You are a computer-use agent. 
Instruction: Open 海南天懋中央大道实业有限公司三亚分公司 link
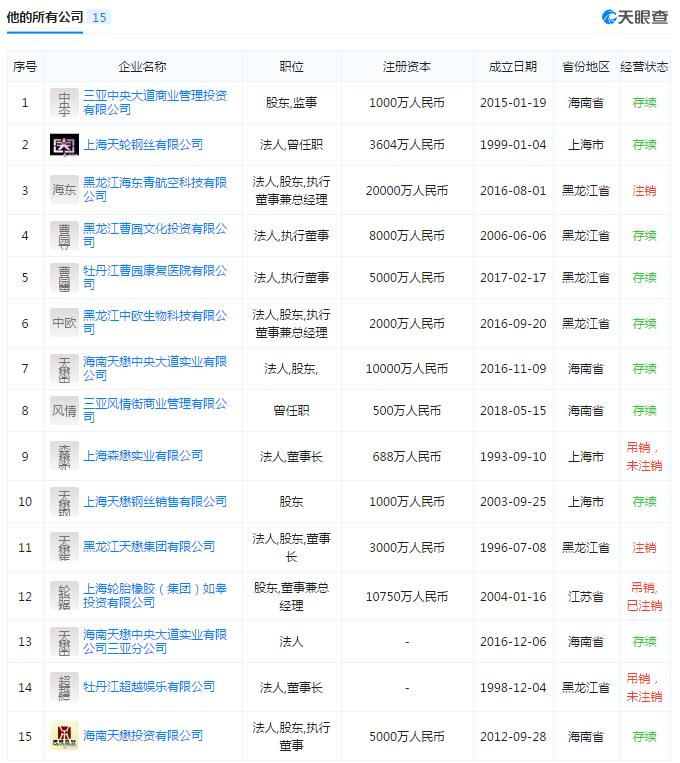click(x=155, y=641)
